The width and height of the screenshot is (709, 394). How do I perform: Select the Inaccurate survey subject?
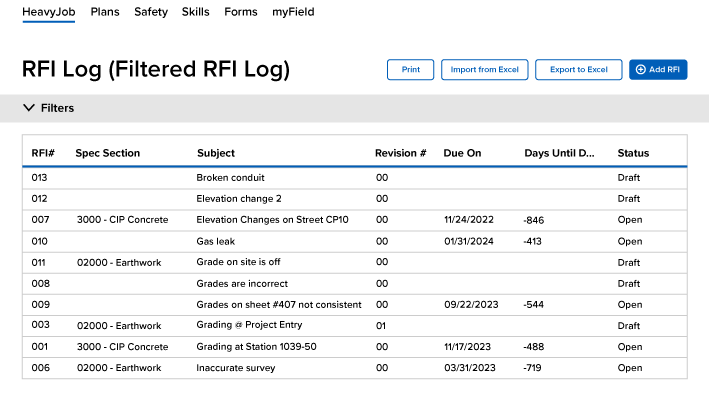[x=236, y=368]
